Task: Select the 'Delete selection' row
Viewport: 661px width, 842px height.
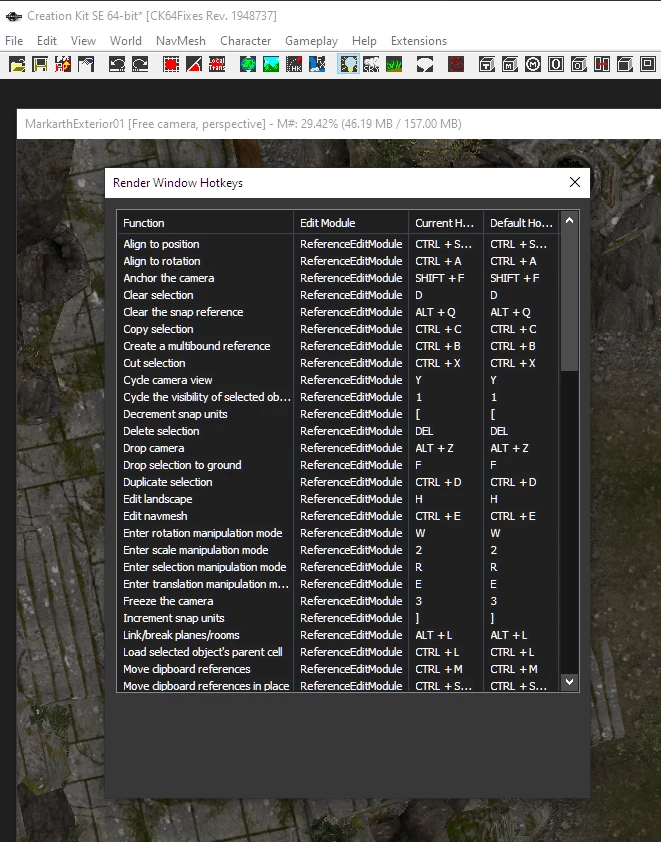Action: pyautogui.click(x=338, y=431)
